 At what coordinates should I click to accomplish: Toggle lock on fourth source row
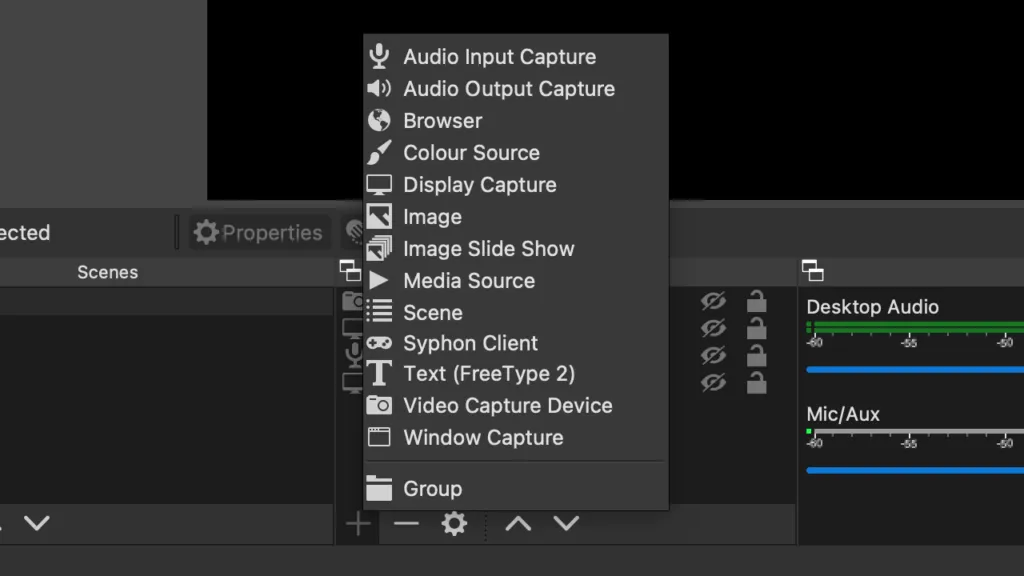point(756,383)
